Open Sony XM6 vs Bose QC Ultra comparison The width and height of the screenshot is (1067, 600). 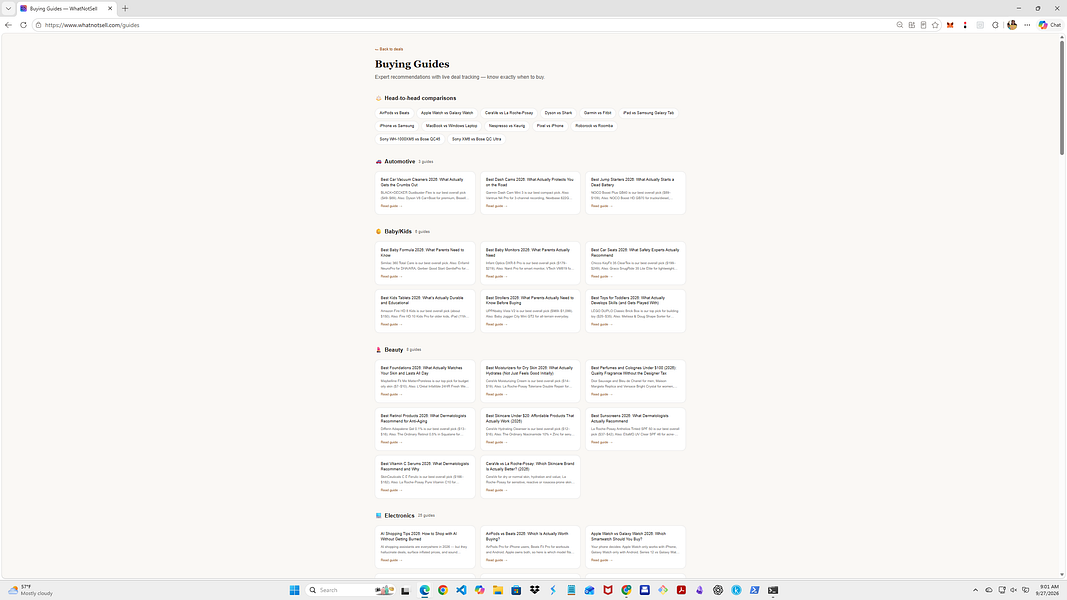pos(476,139)
